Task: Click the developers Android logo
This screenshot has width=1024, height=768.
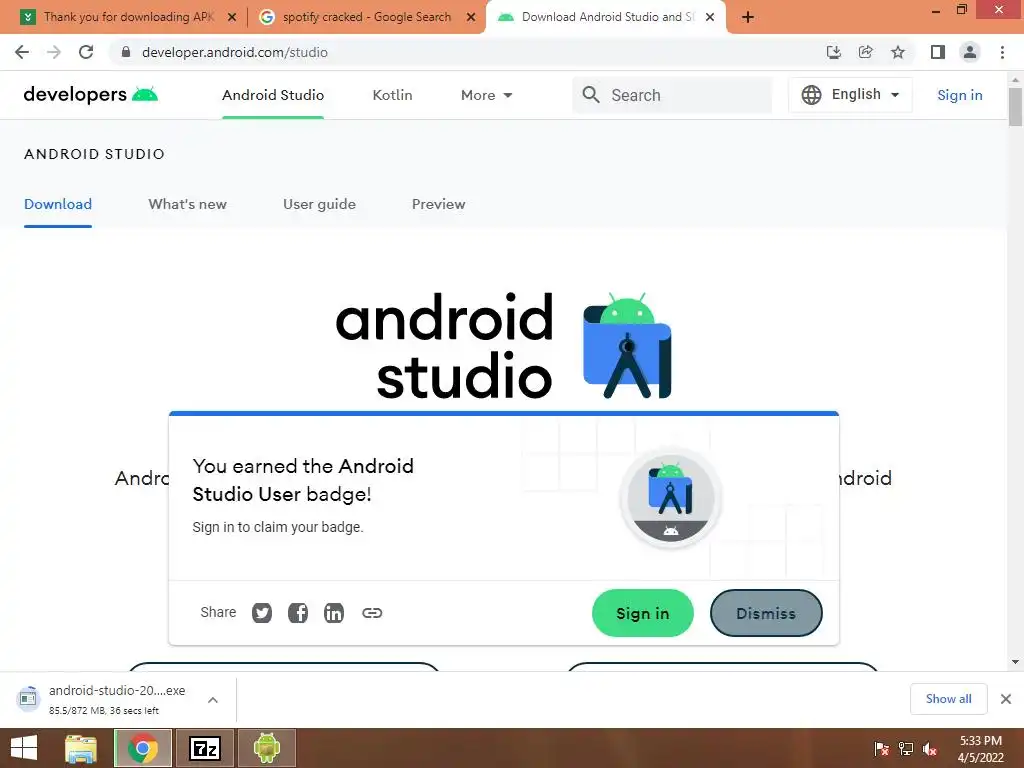Action: [91, 95]
